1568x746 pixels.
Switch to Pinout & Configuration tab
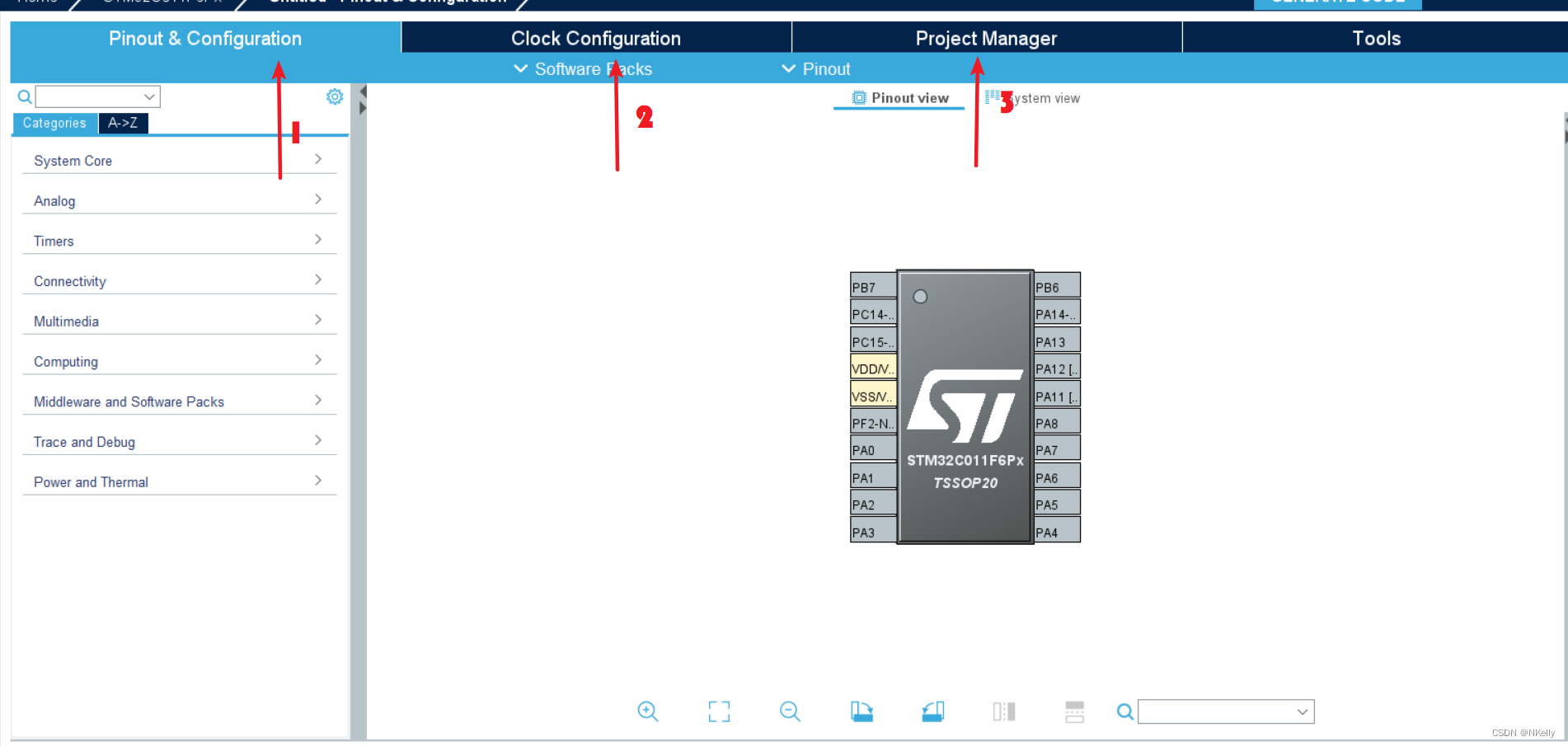[205, 38]
